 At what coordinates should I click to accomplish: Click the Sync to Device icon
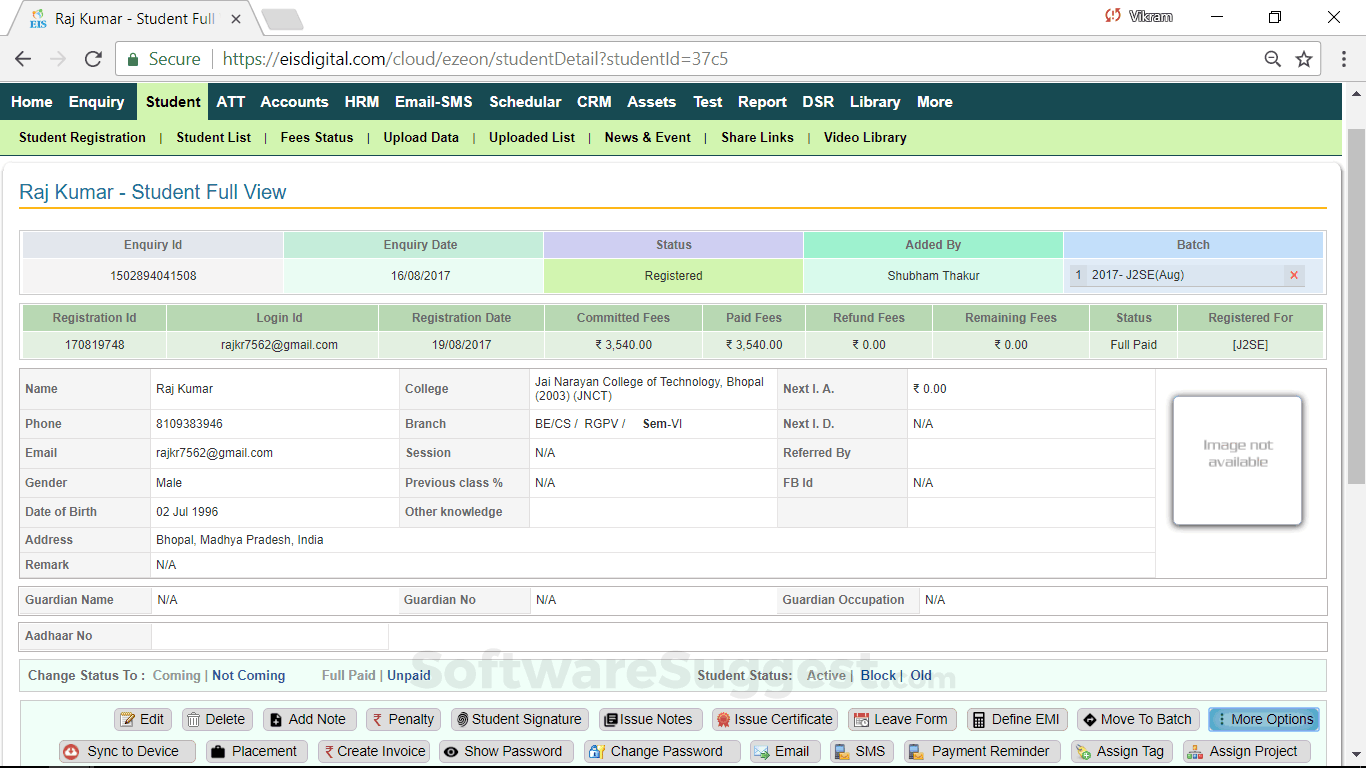70,752
